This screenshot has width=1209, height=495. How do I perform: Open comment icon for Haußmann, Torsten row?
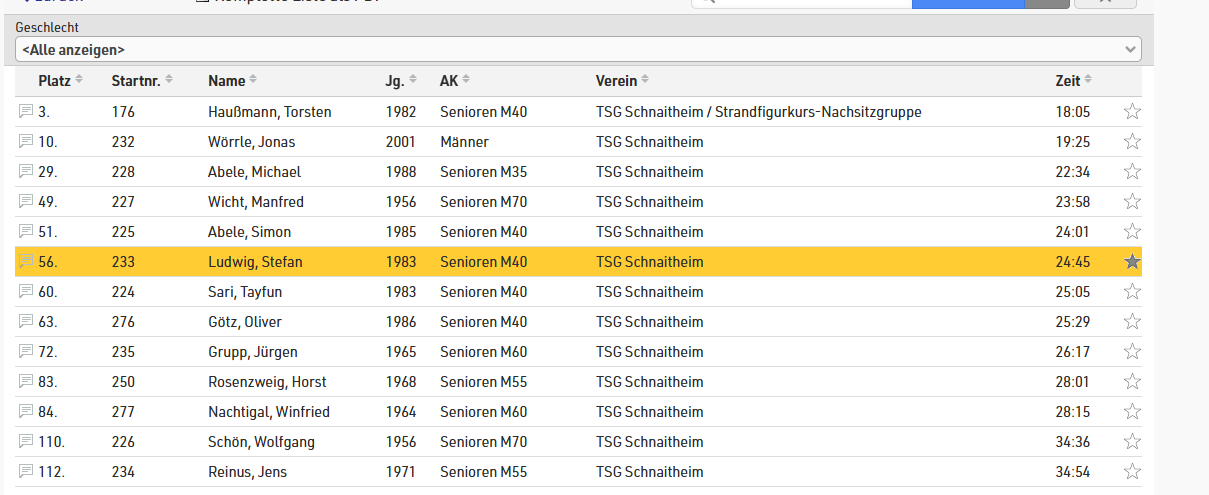pos(26,112)
